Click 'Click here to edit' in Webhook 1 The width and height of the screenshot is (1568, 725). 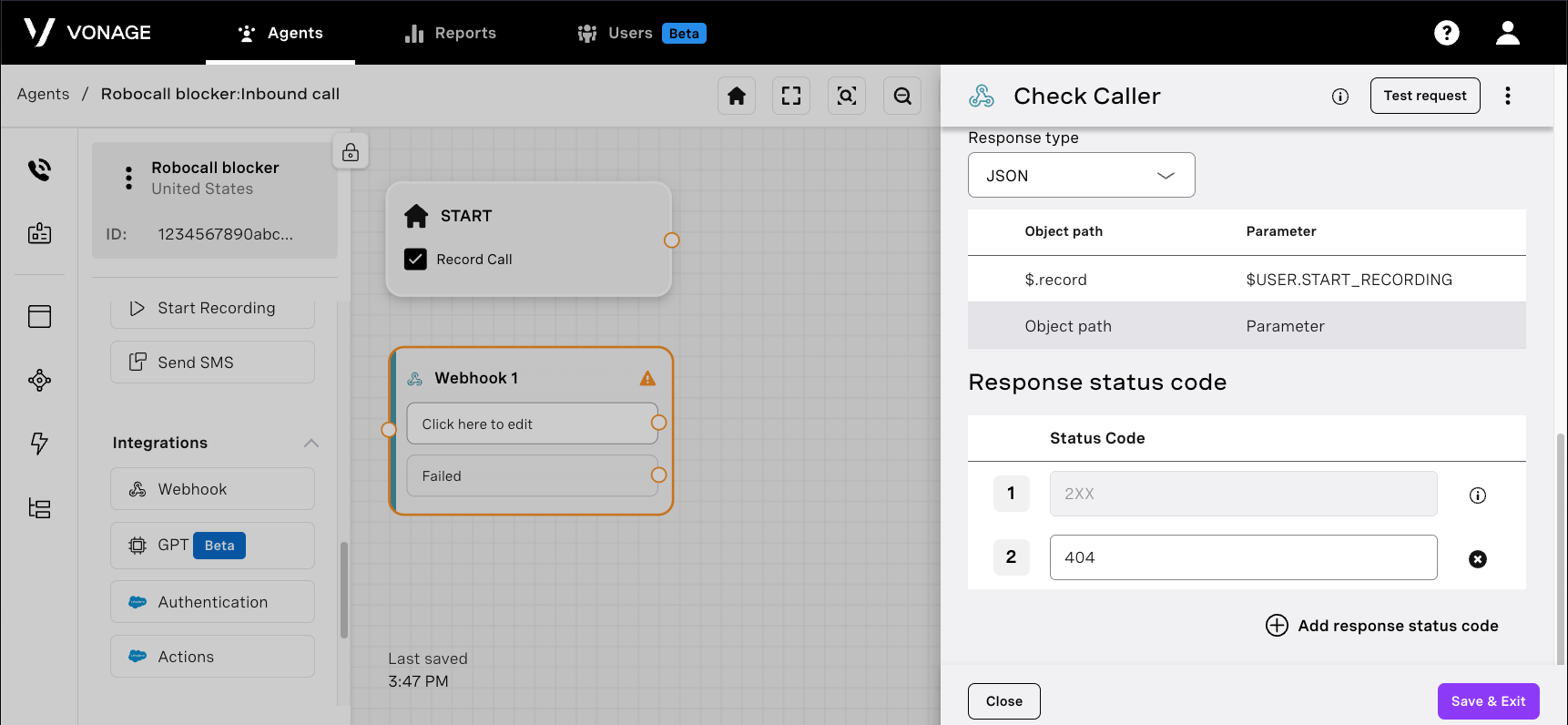pos(533,424)
